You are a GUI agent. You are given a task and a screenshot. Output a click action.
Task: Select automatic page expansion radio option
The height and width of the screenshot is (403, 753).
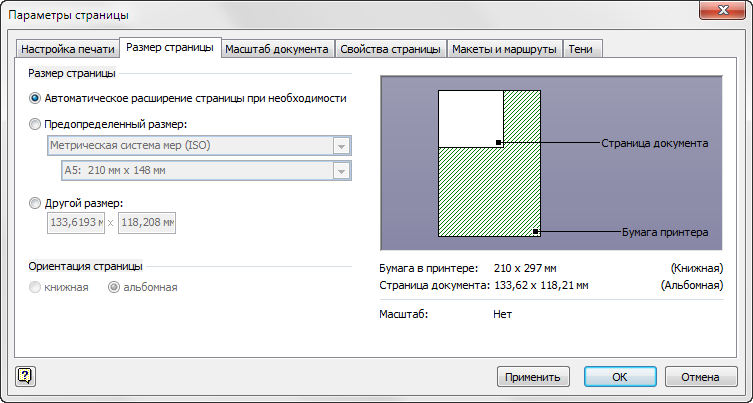(36, 98)
